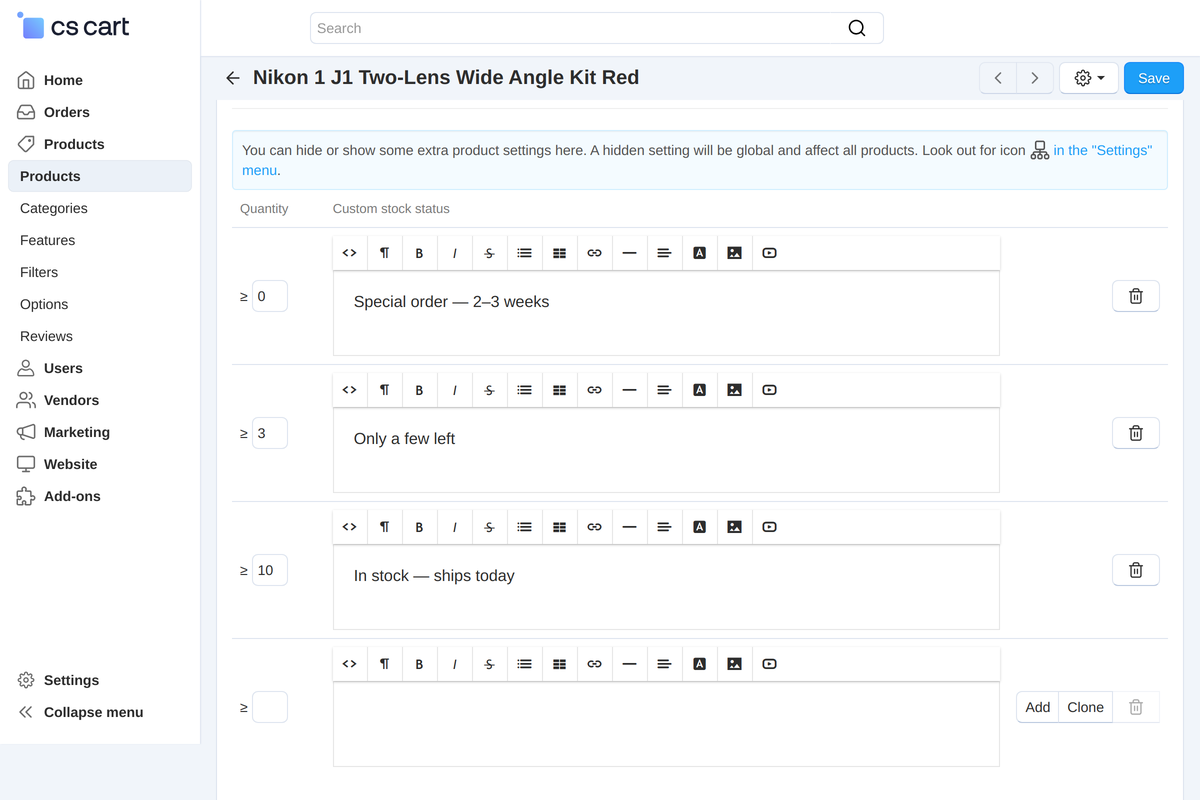Insert video in the empty bottom editor
Image resolution: width=1200 pixels, height=800 pixels.
coord(769,664)
